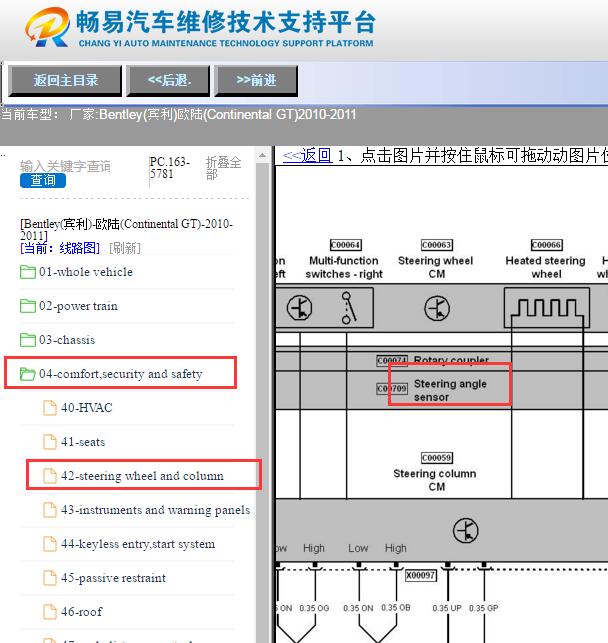Open 43-instruments and warning panels
This screenshot has height=643, width=608.
click(155, 510)
